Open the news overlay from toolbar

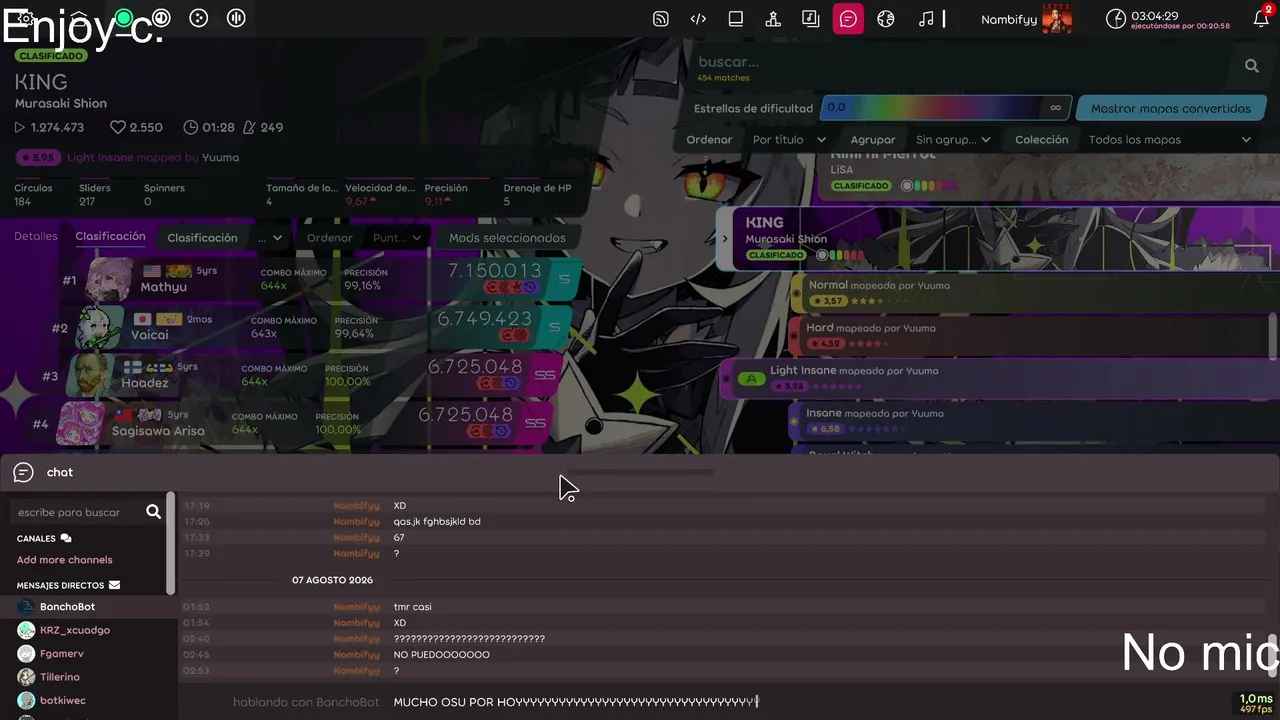(660, 19)
